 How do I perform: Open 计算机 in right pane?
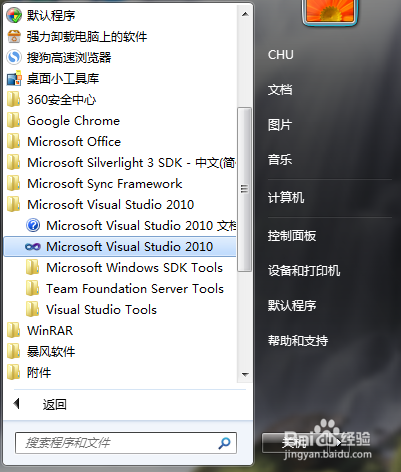click(x=286, y=198)
